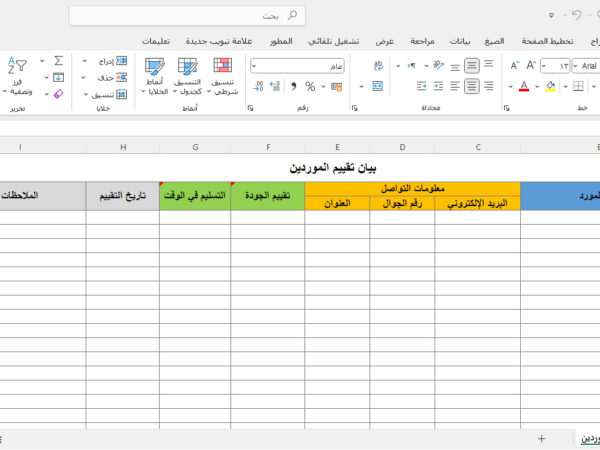Click the Fill down icon
Viewport: 600px width, 450px height.
click(x=59, y=78)
